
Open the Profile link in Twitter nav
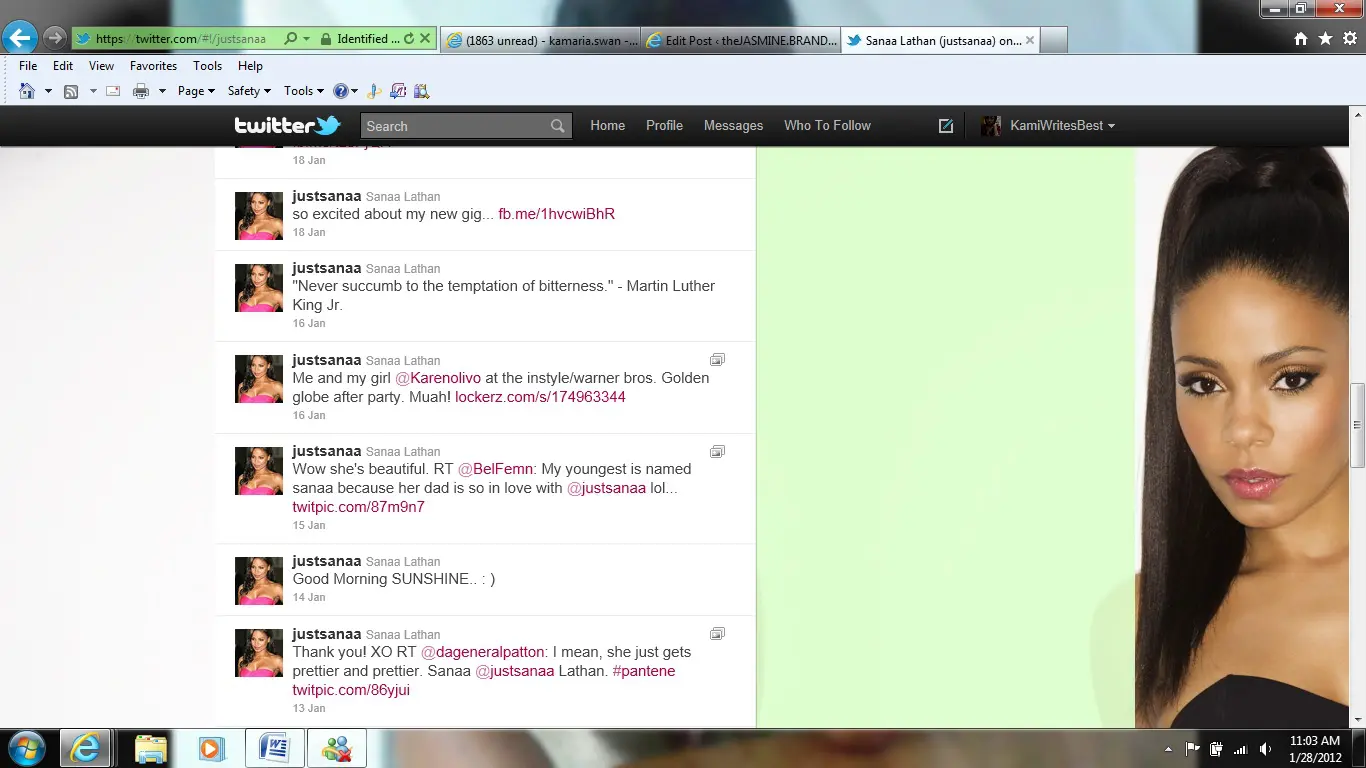[664, 126]
